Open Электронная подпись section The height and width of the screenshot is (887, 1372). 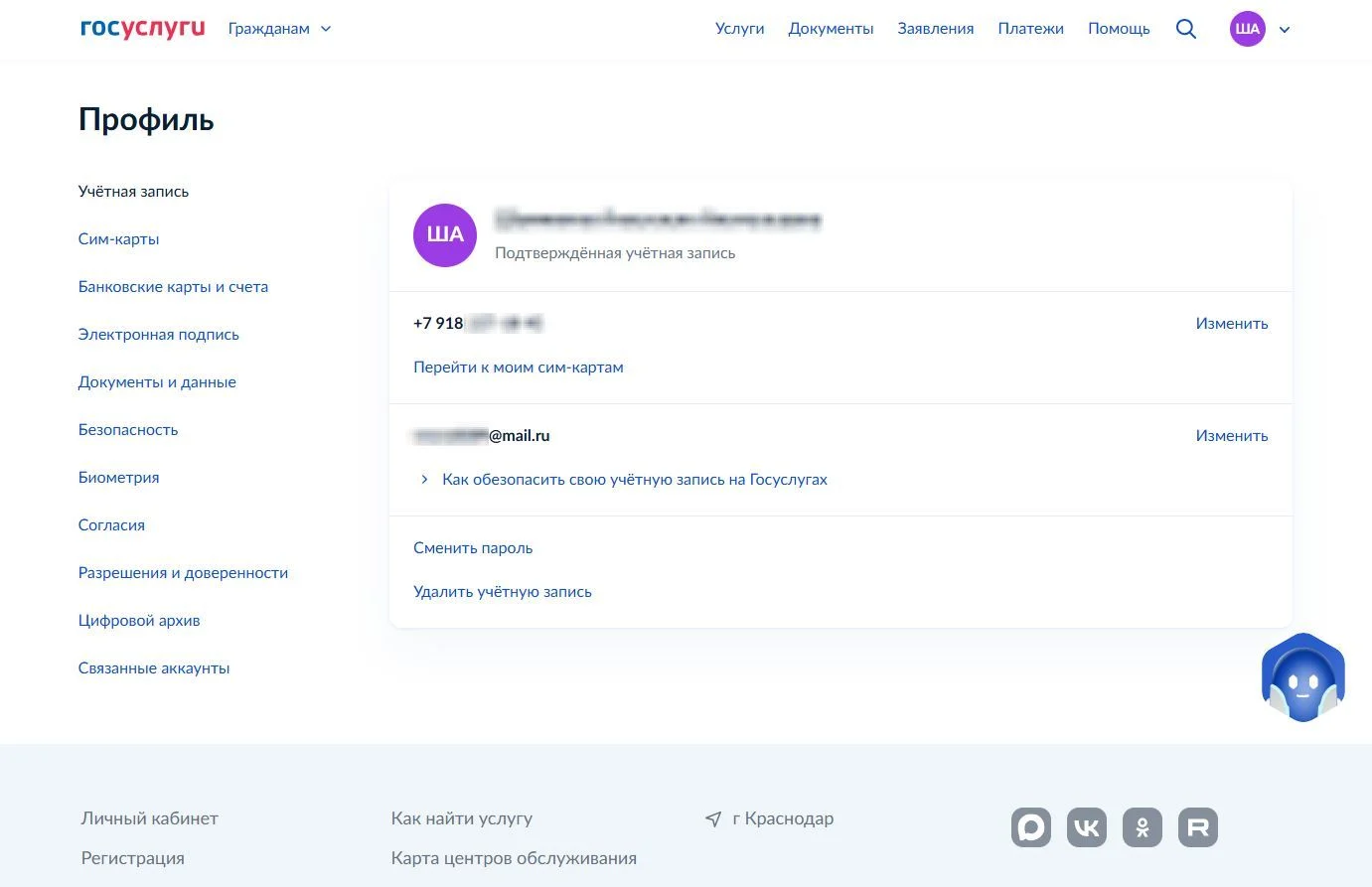tap(159, 335)
